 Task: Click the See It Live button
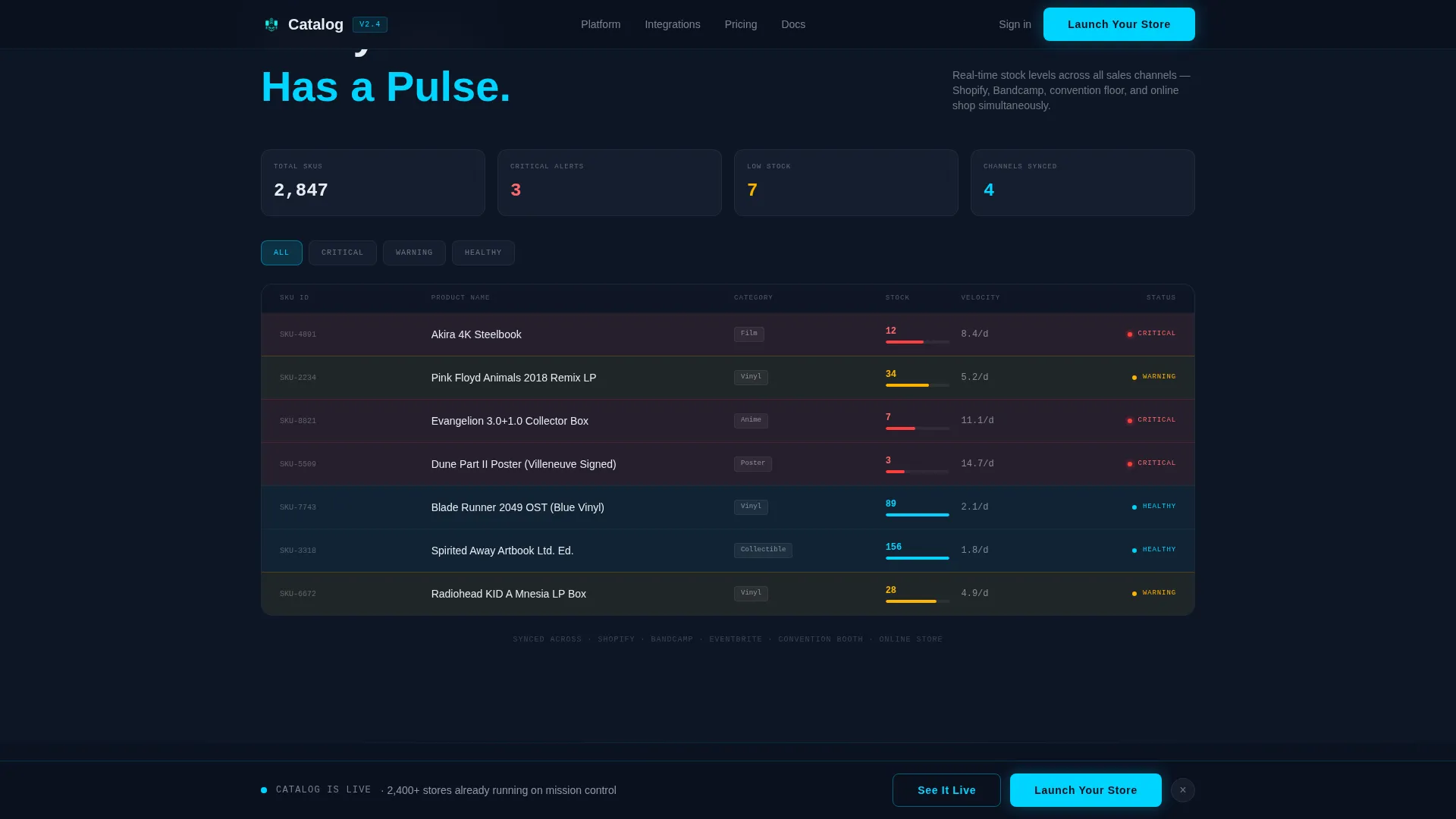coord(946,790)
